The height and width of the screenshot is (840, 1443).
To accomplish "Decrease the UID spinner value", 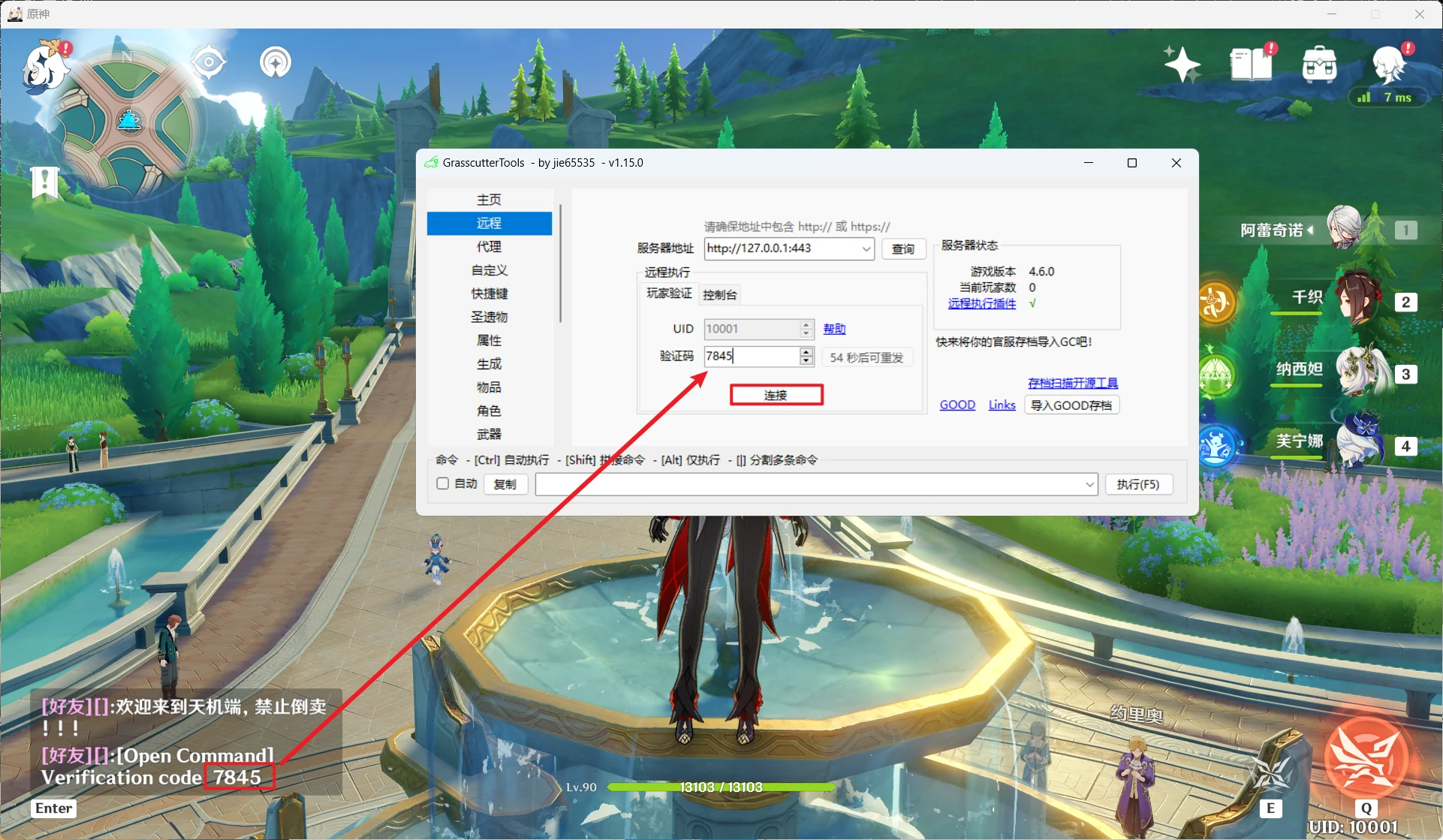I will 806,333.
